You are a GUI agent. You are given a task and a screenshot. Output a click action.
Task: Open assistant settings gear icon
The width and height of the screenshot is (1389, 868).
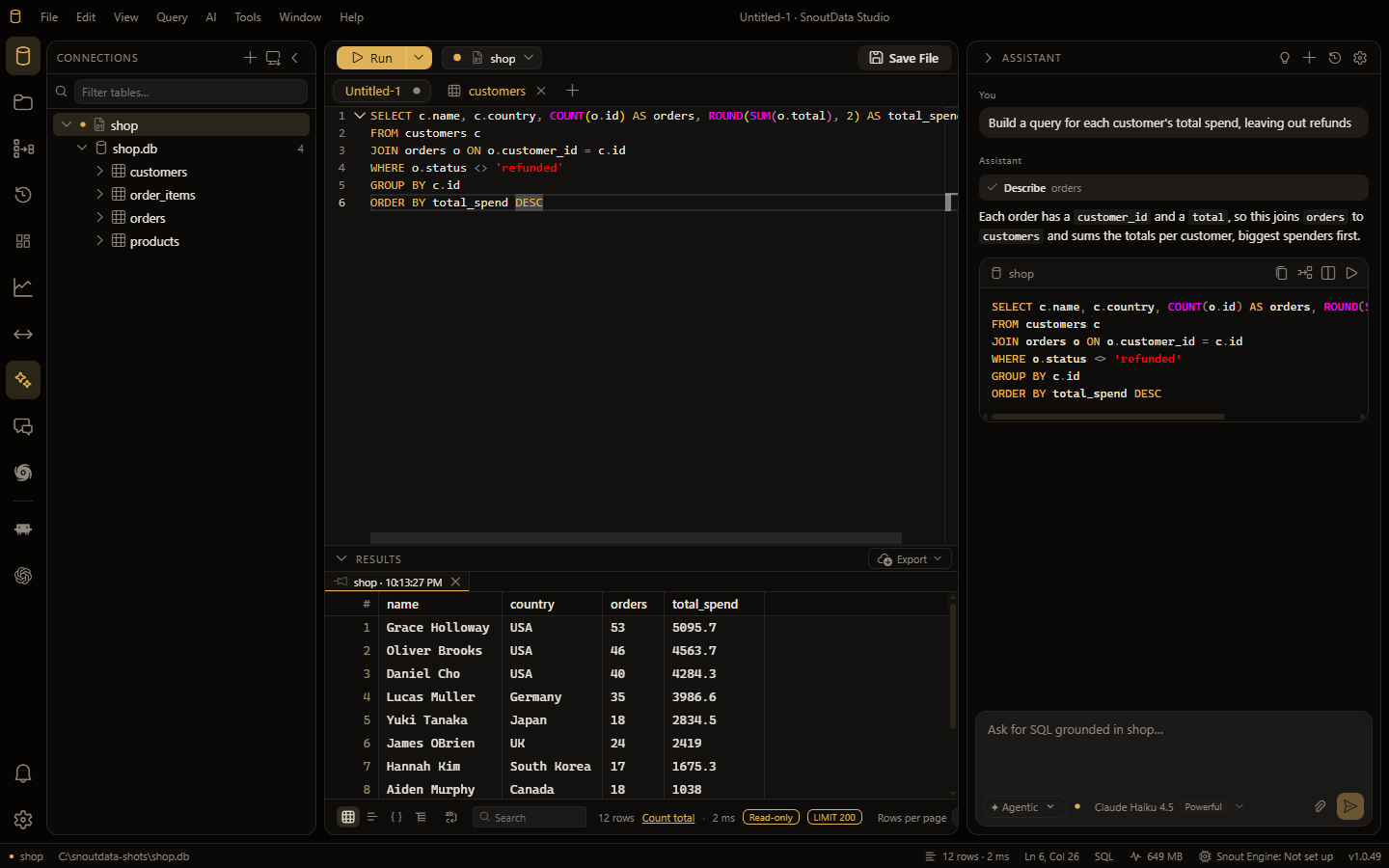click(x=1360, y=58)
